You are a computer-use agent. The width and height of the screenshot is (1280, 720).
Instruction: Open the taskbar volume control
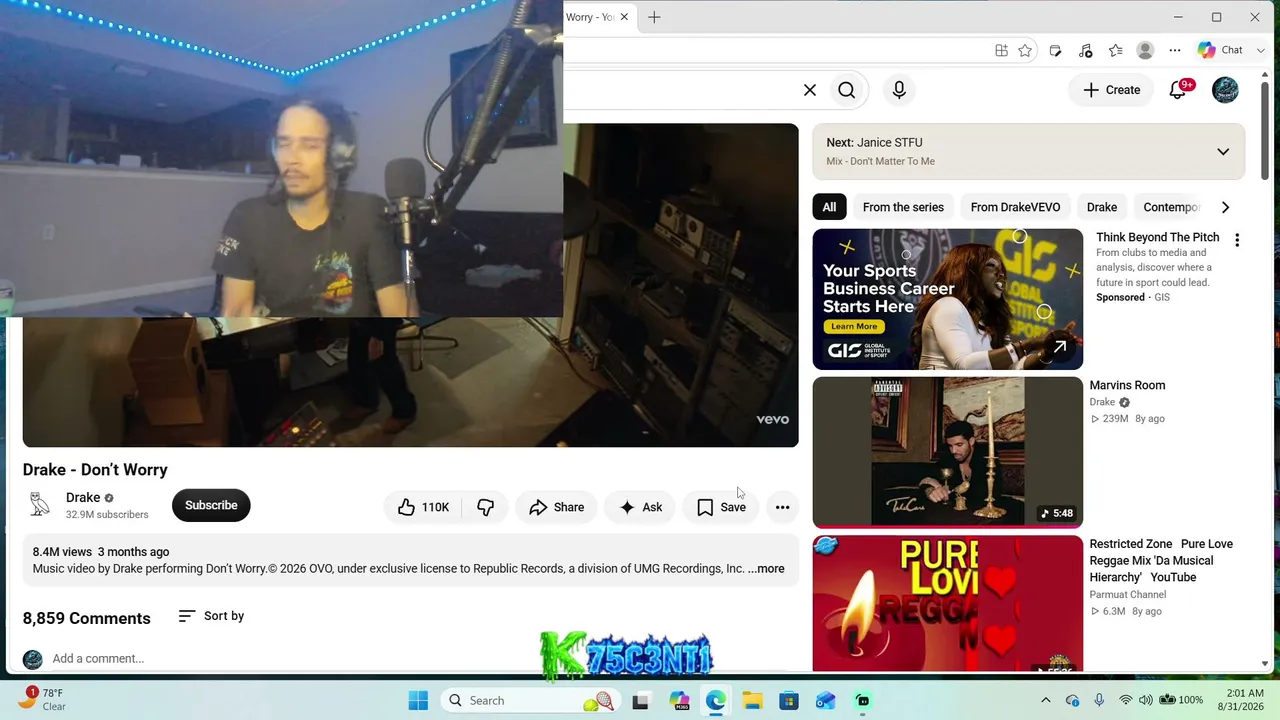[x=1146, y=700]
